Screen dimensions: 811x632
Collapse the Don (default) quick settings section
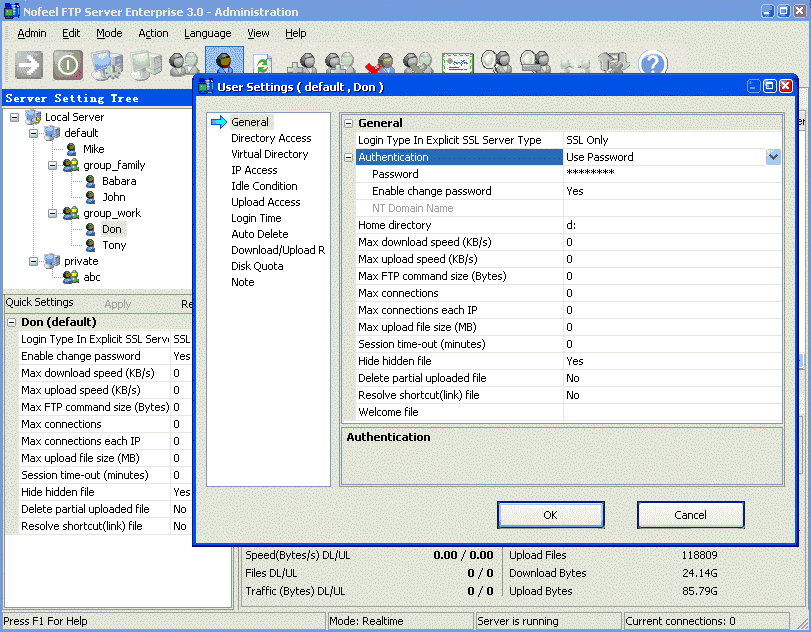11,322
